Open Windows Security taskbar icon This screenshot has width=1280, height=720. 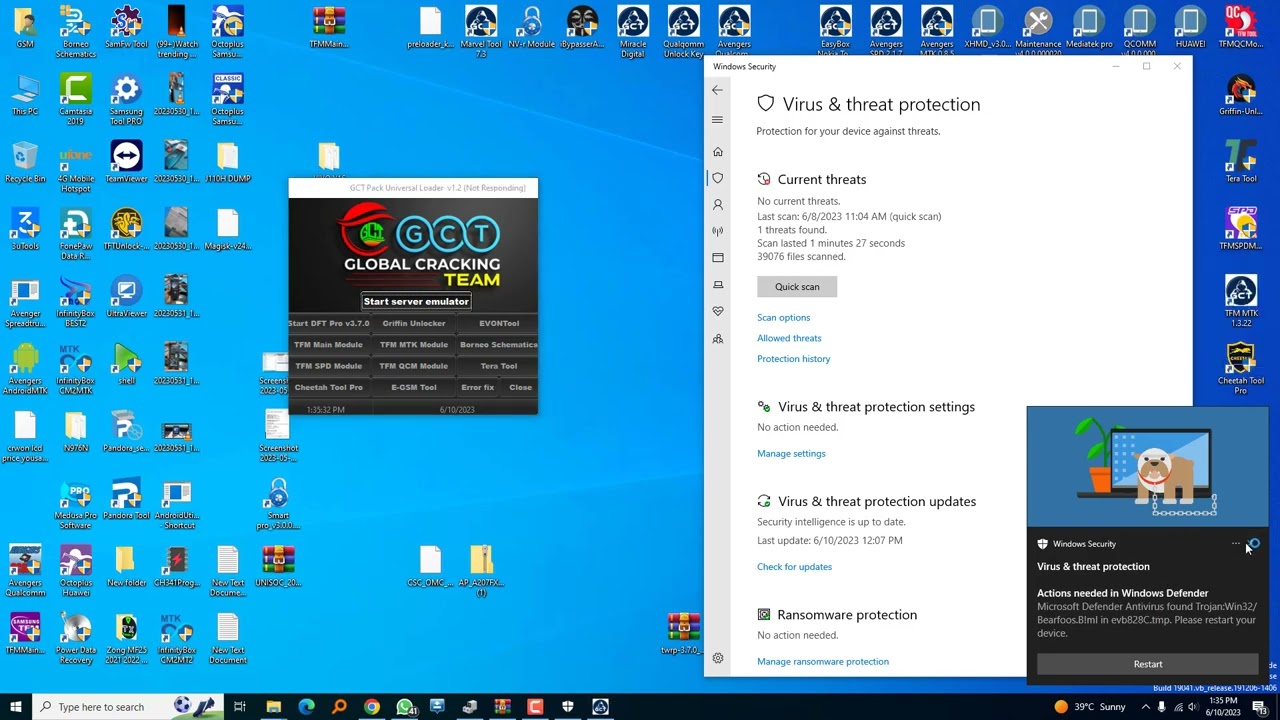pos(568,707)
